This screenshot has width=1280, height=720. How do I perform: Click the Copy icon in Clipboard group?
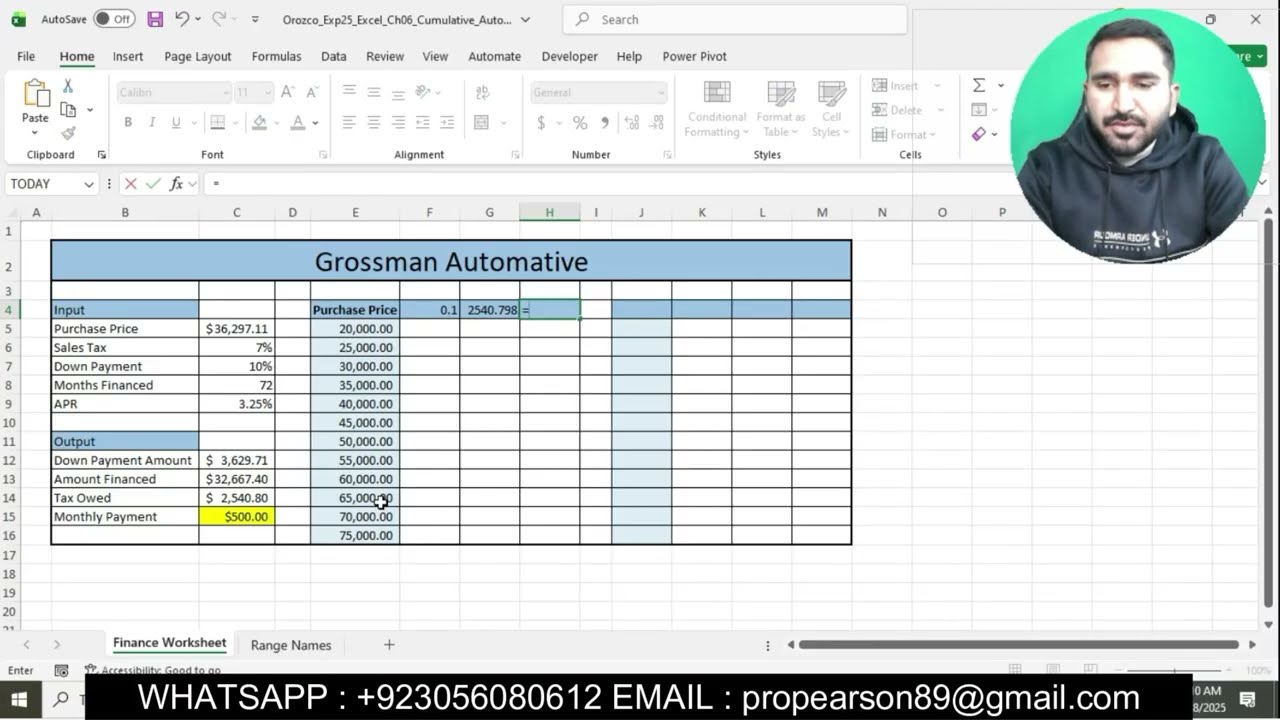pyautogui.click(x=68, y=109)
